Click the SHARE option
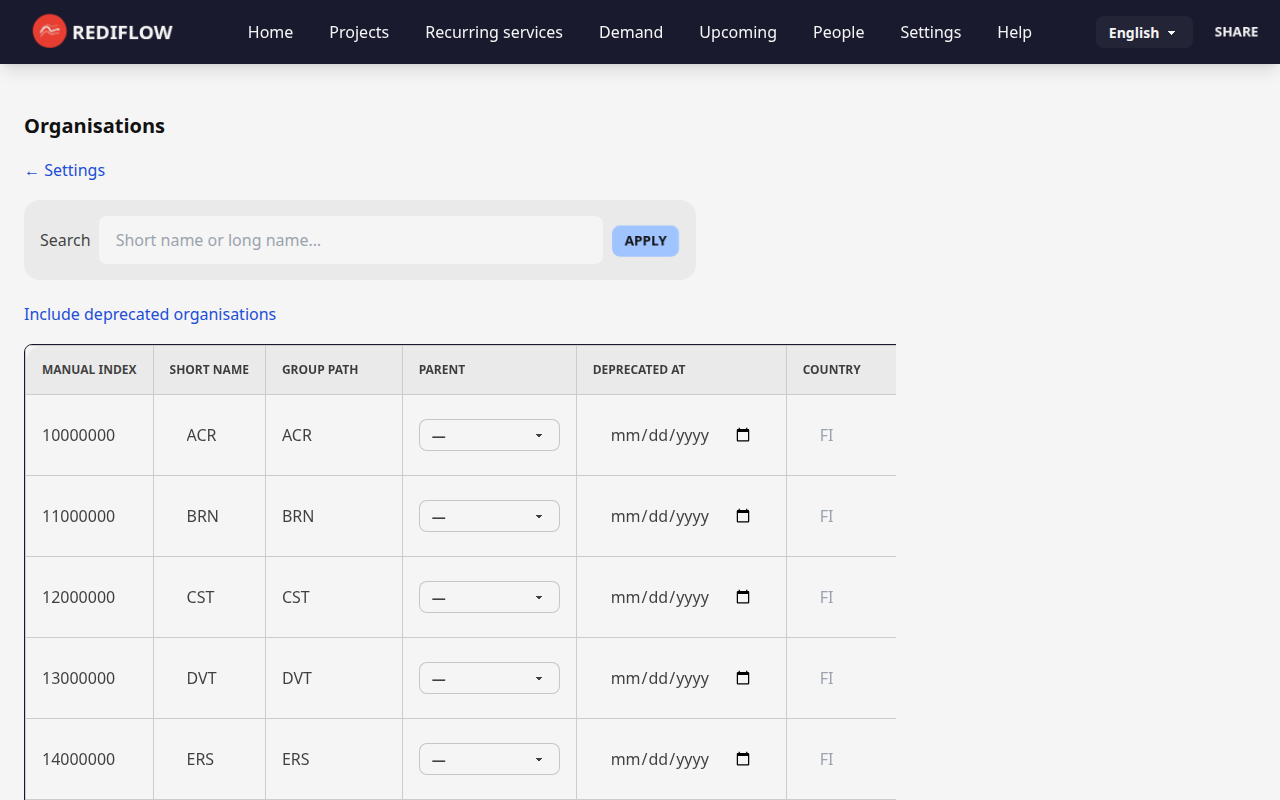The image size is (1280, 800). tap(1236, 31)
